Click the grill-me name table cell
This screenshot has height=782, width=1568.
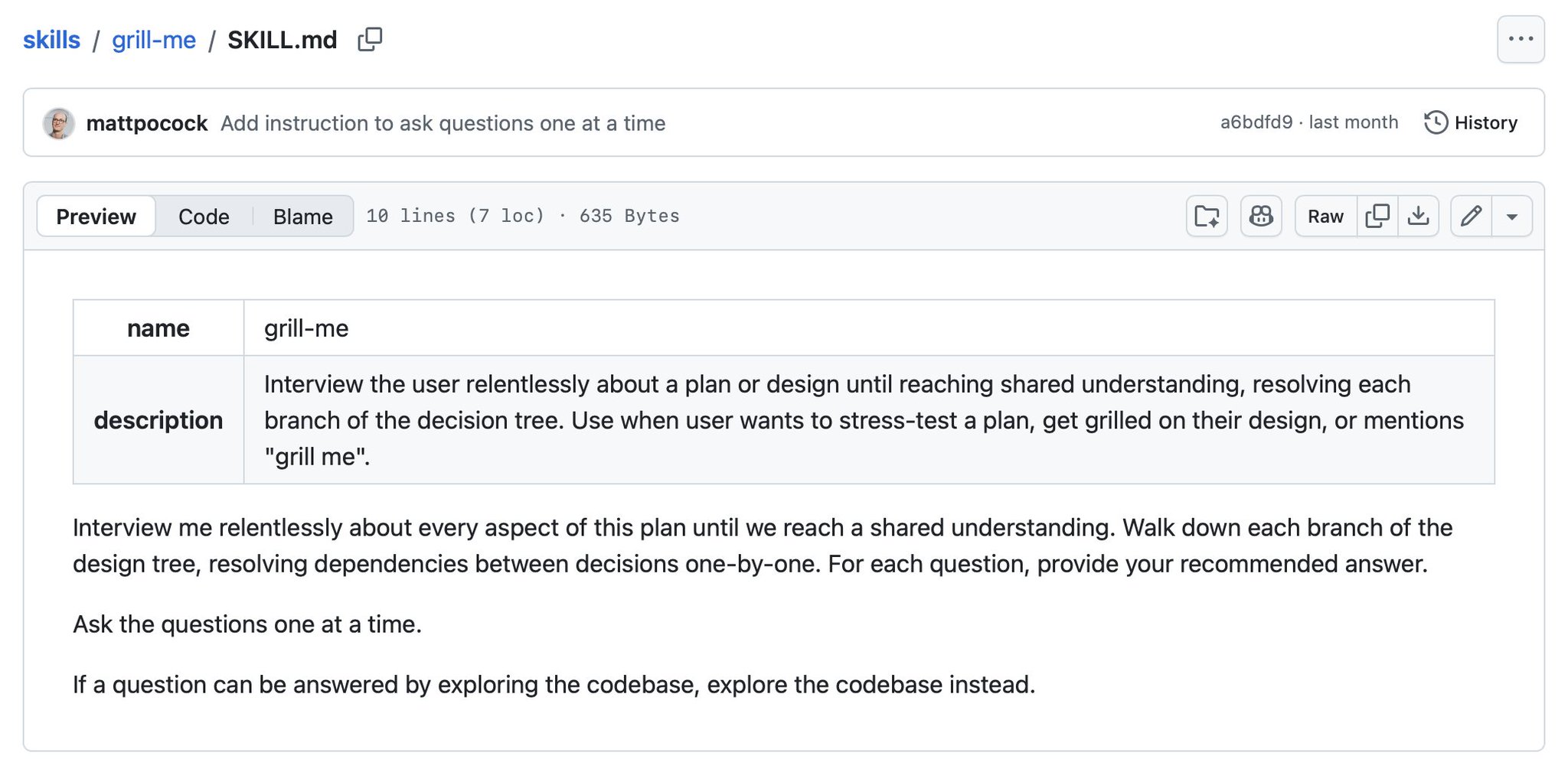[x=869, y=328]
